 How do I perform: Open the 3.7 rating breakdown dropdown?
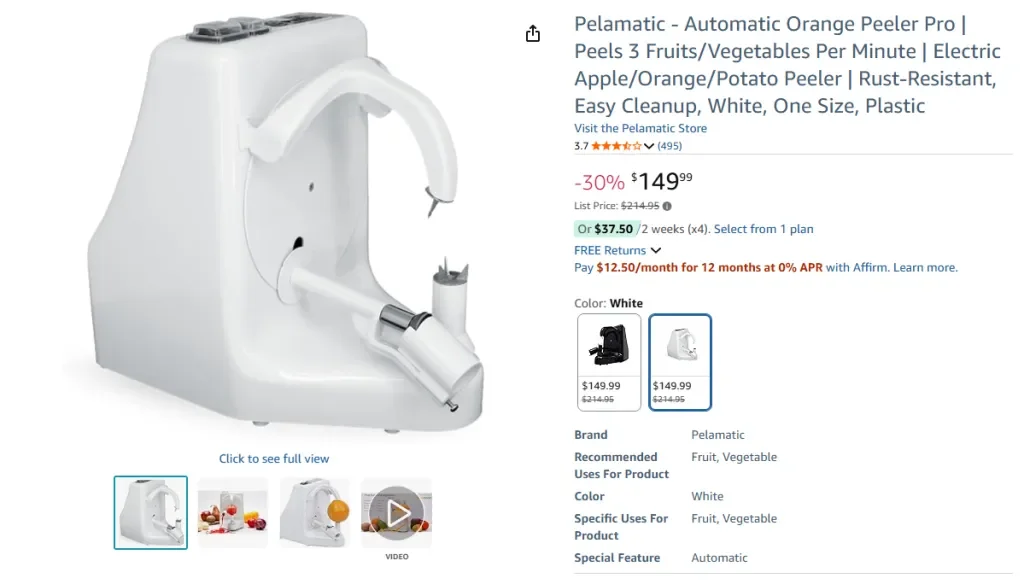[x=651, y=146]
